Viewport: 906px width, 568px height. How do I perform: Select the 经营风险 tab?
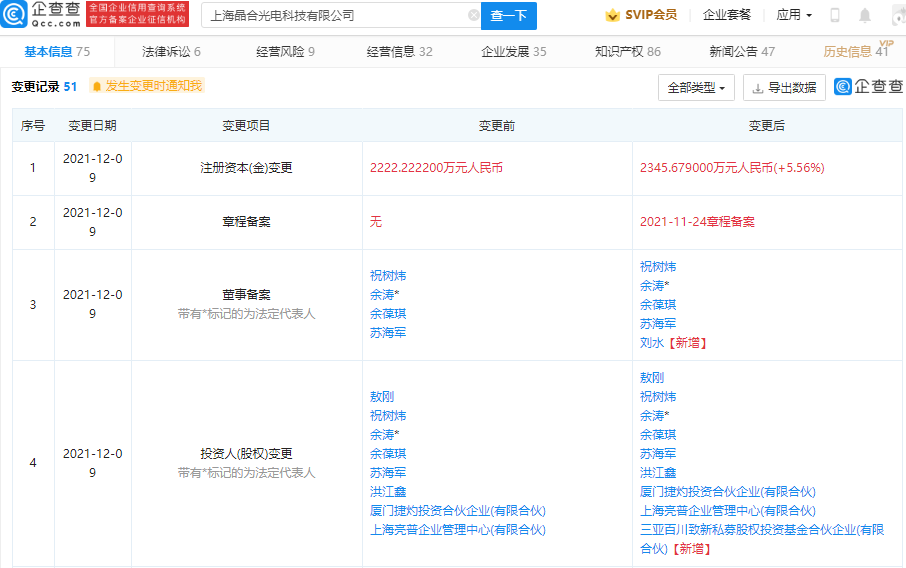[285, 52]
